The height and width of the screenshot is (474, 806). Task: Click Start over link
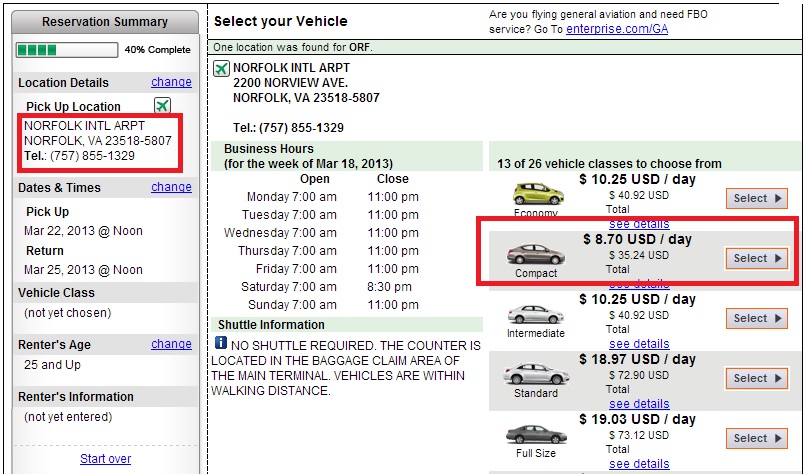pyautogui.click(x=105, y=459)
